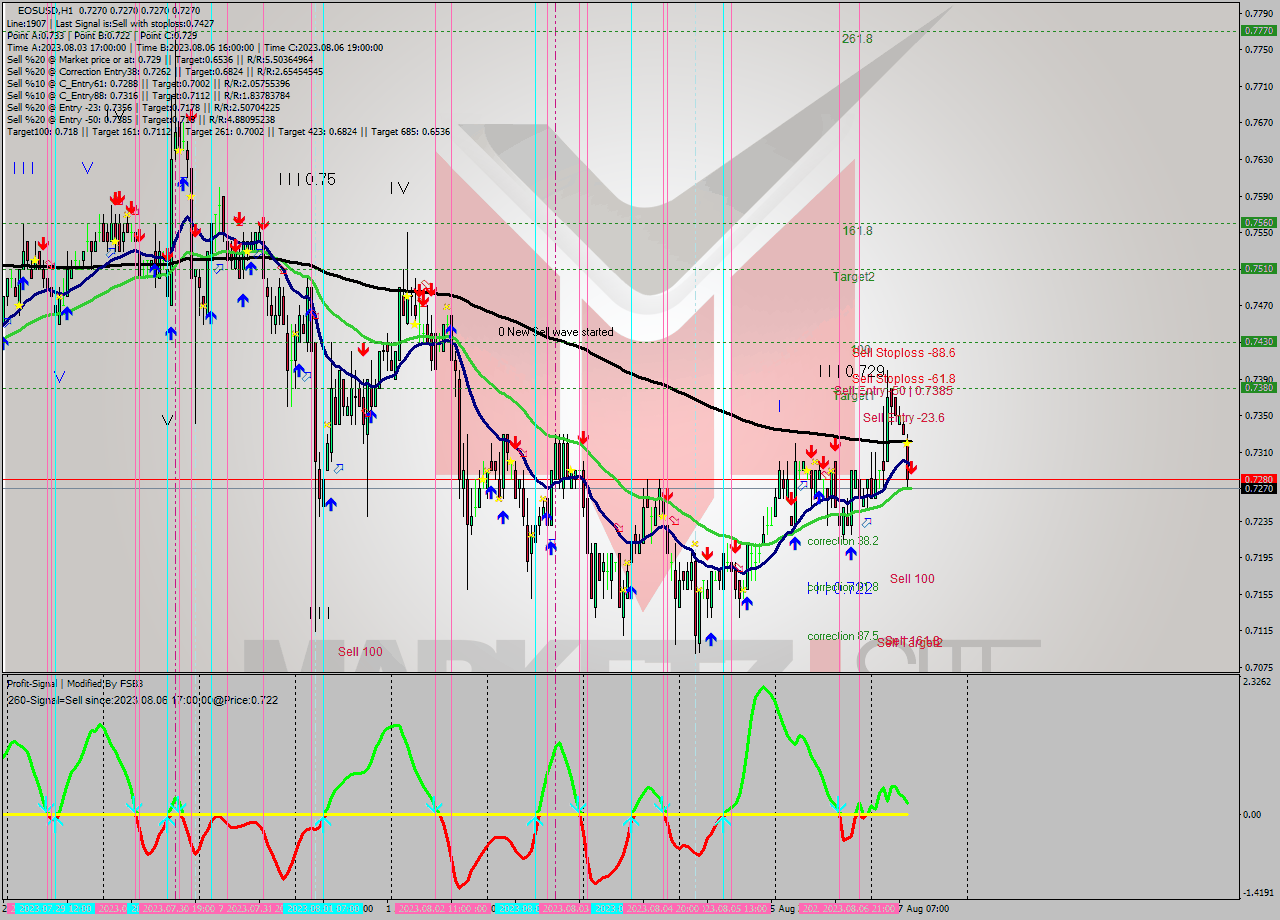Viewport: 1280px width, 920px height.
Task: Click the black 0.7270 current price tag
Action: (x=1258, y=489)
